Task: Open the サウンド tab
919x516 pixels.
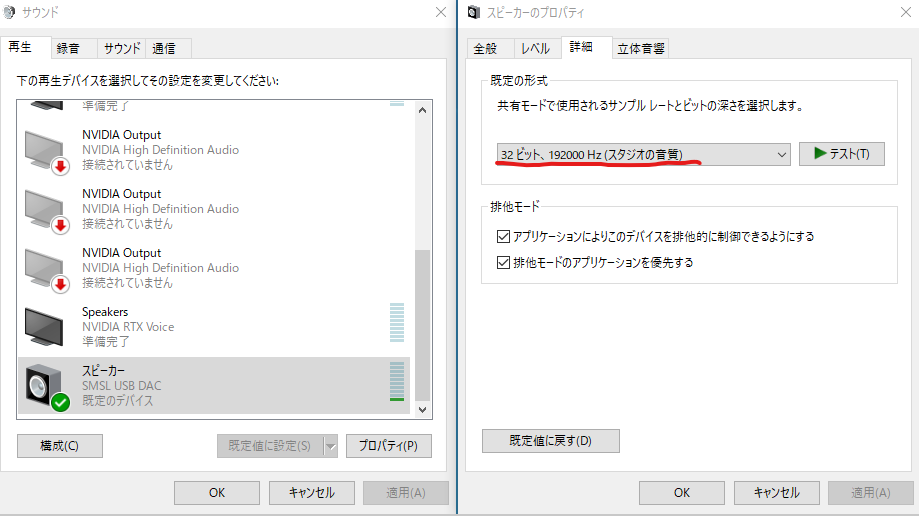Action: pyautogui.click(x=122, y=48)
